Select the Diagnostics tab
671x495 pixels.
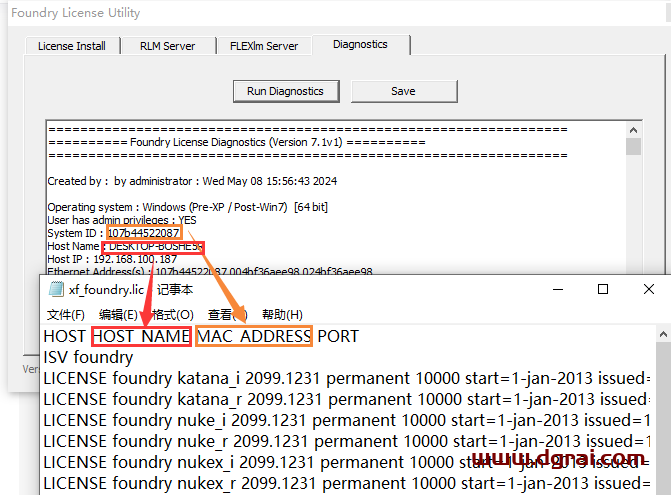360,44
